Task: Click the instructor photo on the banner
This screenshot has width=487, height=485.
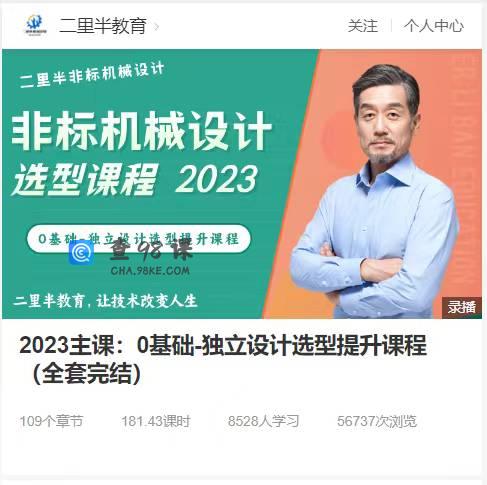Action: [x=375, y=190]
